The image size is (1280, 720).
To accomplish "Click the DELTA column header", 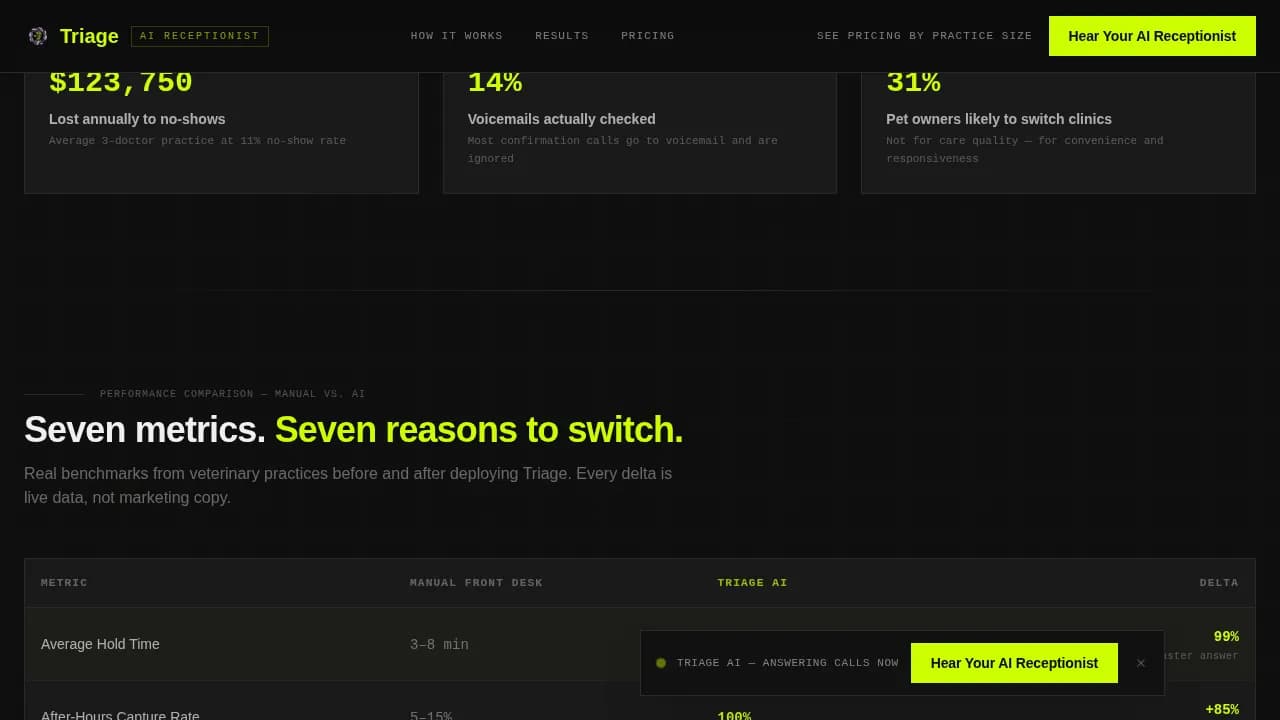I will coord(1219,582).
